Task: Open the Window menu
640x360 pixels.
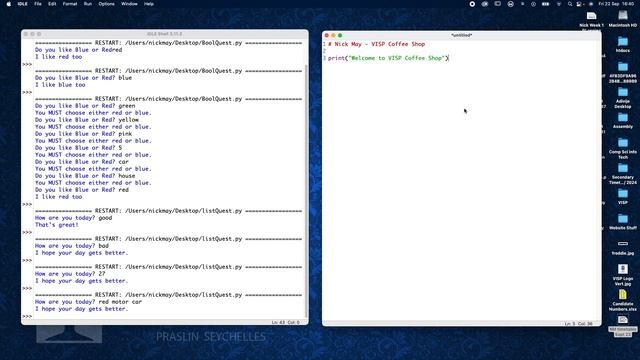Action: pyautogui.click(x=129, y=4)
